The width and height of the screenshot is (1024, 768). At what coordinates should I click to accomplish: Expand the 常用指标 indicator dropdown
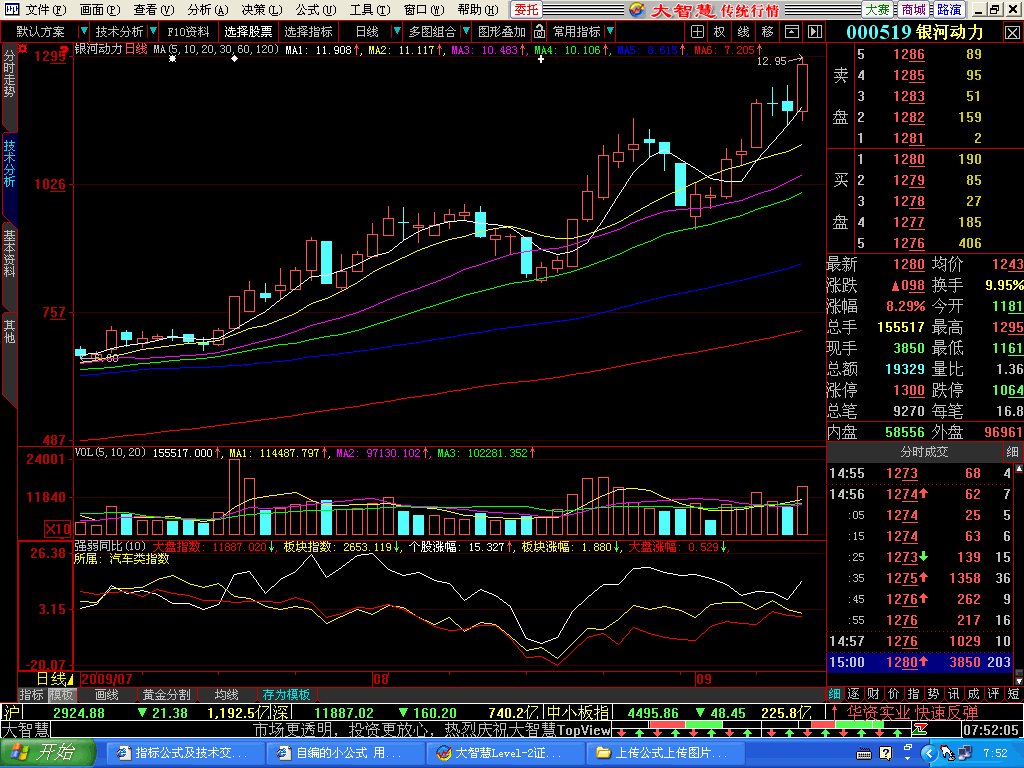[609, 31]
